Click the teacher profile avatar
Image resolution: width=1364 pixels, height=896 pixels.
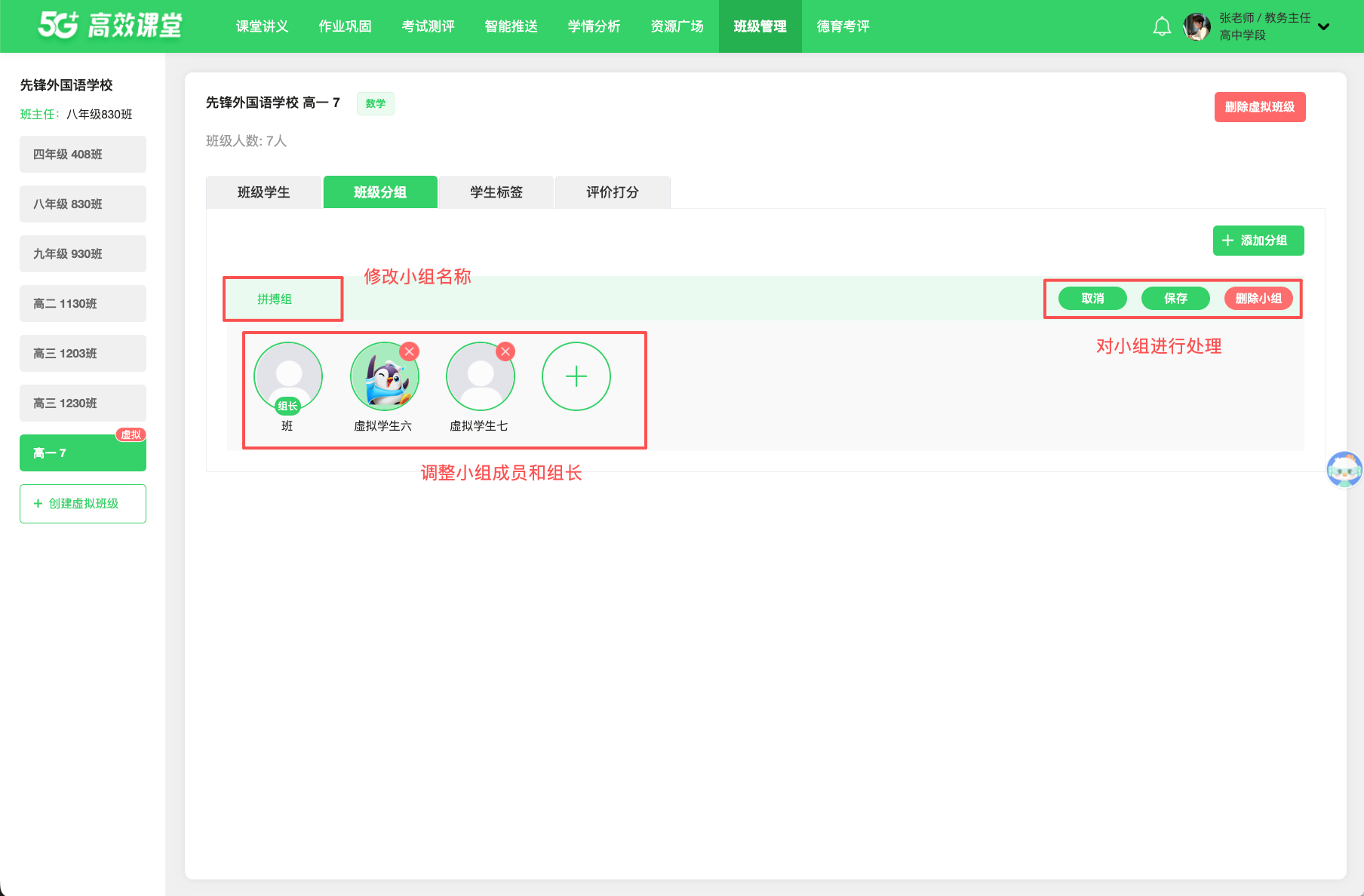point(1197,26)
